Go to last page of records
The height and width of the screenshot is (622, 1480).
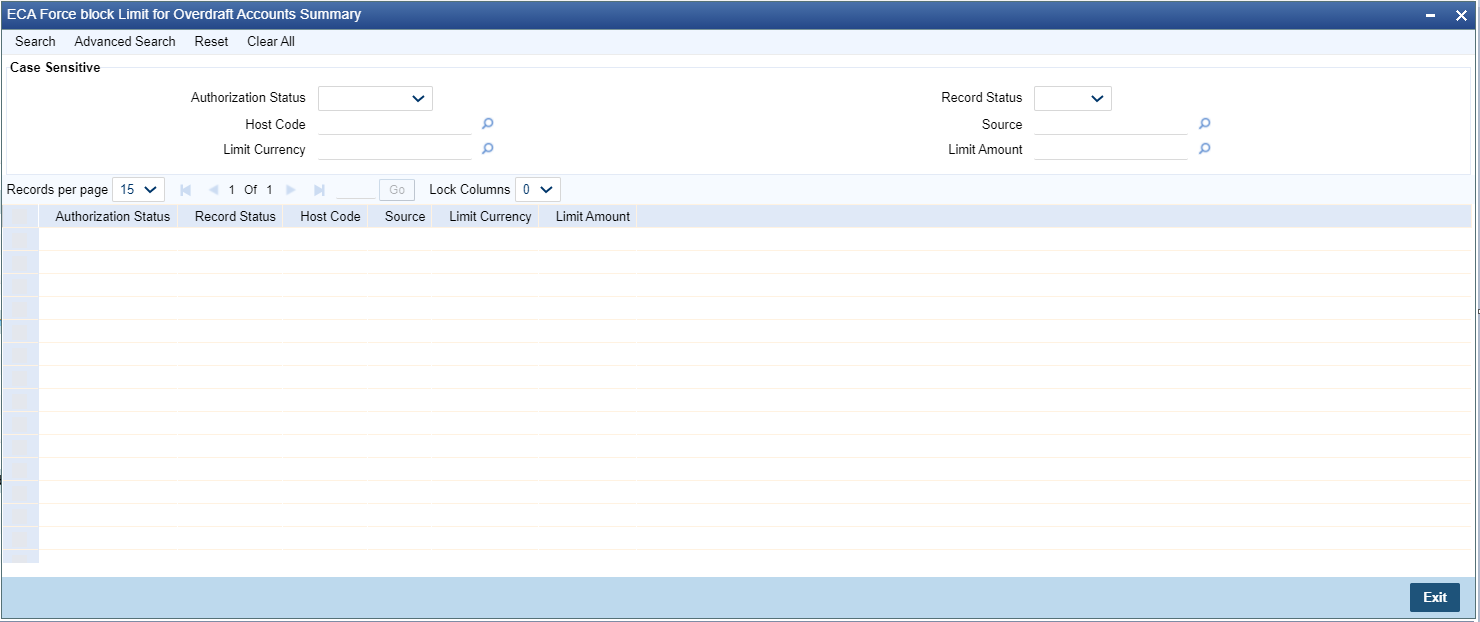pos(319,189)
